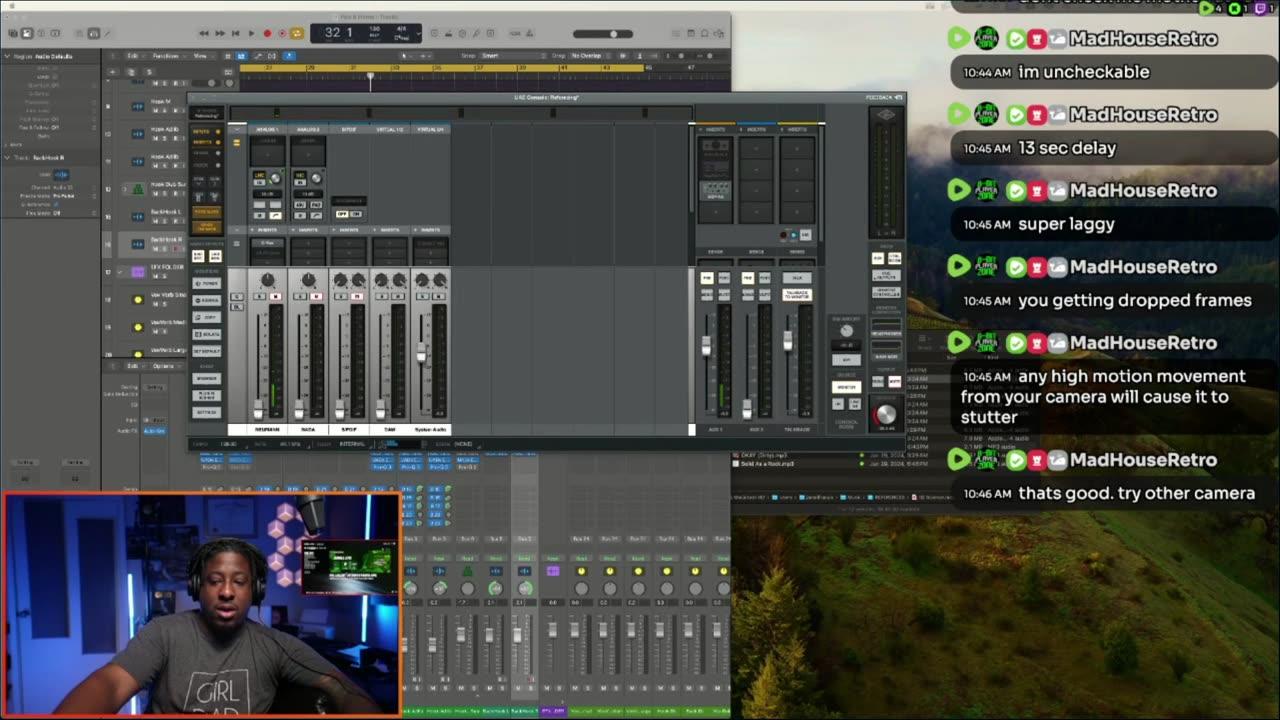Click Go to Beginning in the transport

point(235,33)
